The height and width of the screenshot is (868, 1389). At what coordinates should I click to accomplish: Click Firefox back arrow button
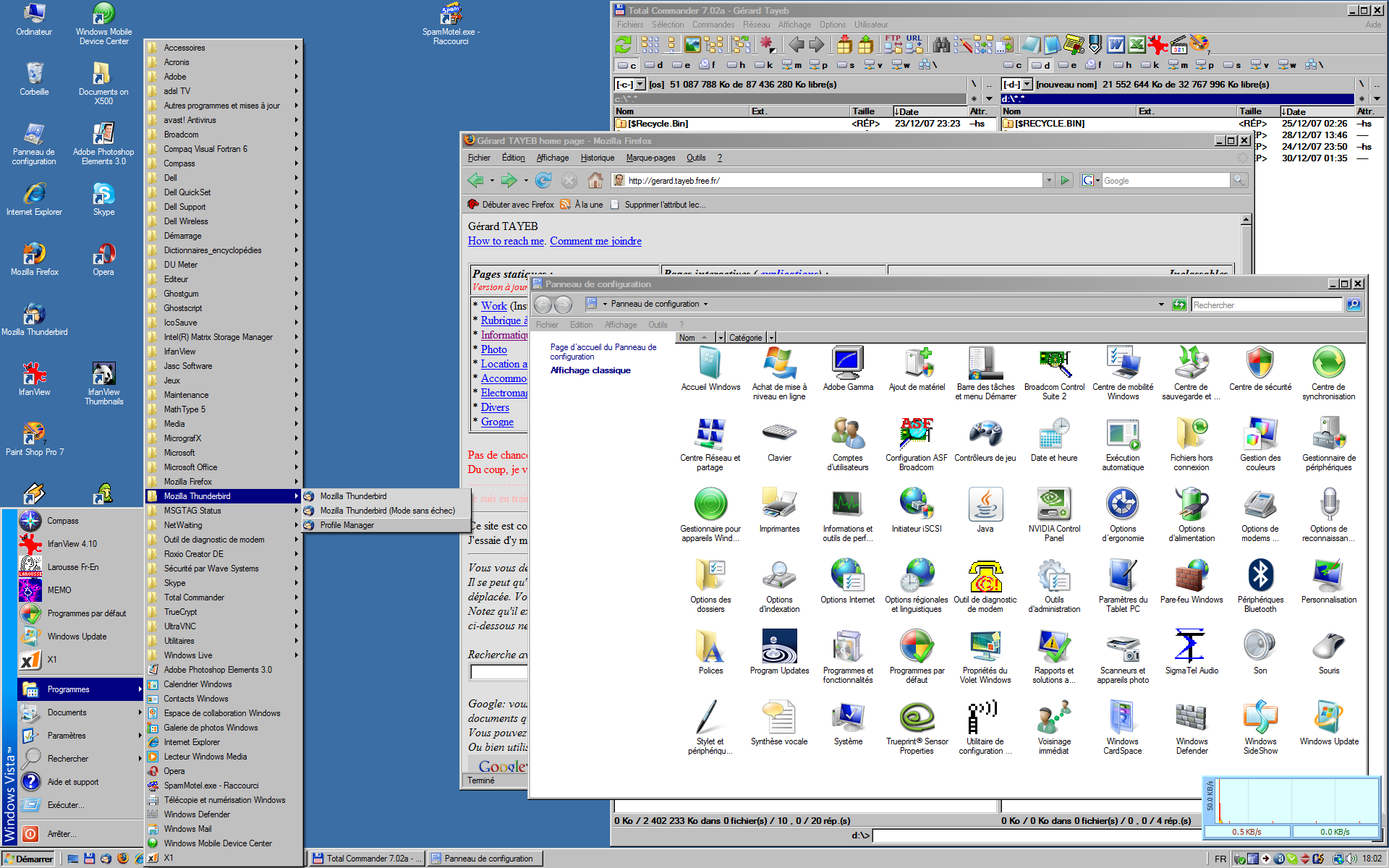click(x=475, y=180)
